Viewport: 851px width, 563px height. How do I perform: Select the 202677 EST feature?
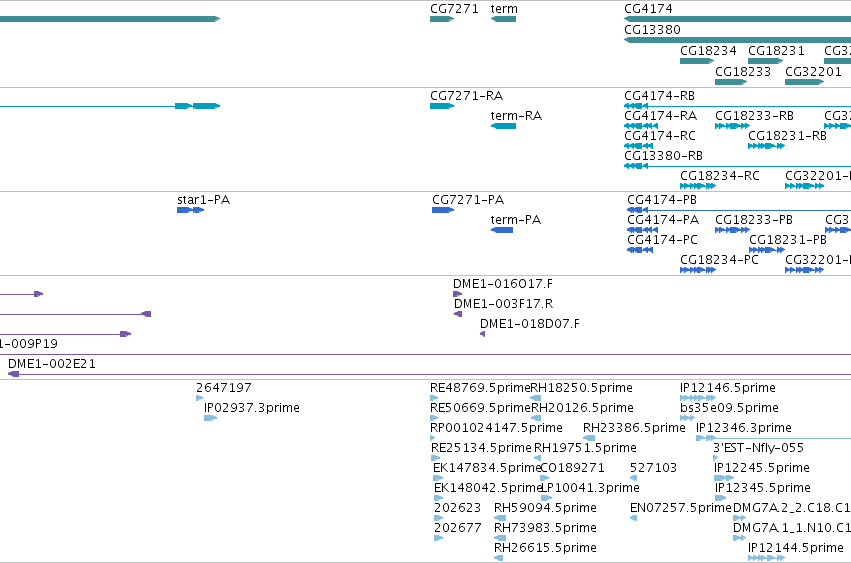pyautogui.click(x=438, y=539)
